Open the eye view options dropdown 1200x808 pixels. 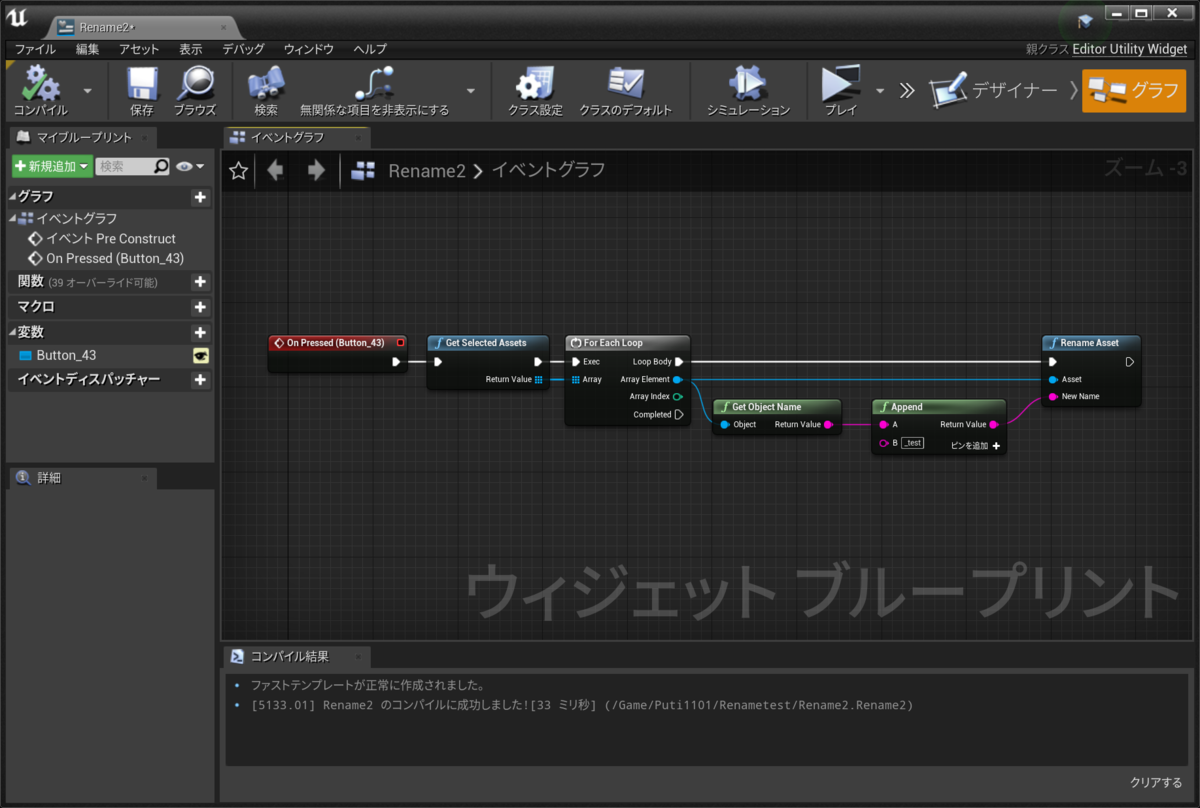(x=190, y=166)
